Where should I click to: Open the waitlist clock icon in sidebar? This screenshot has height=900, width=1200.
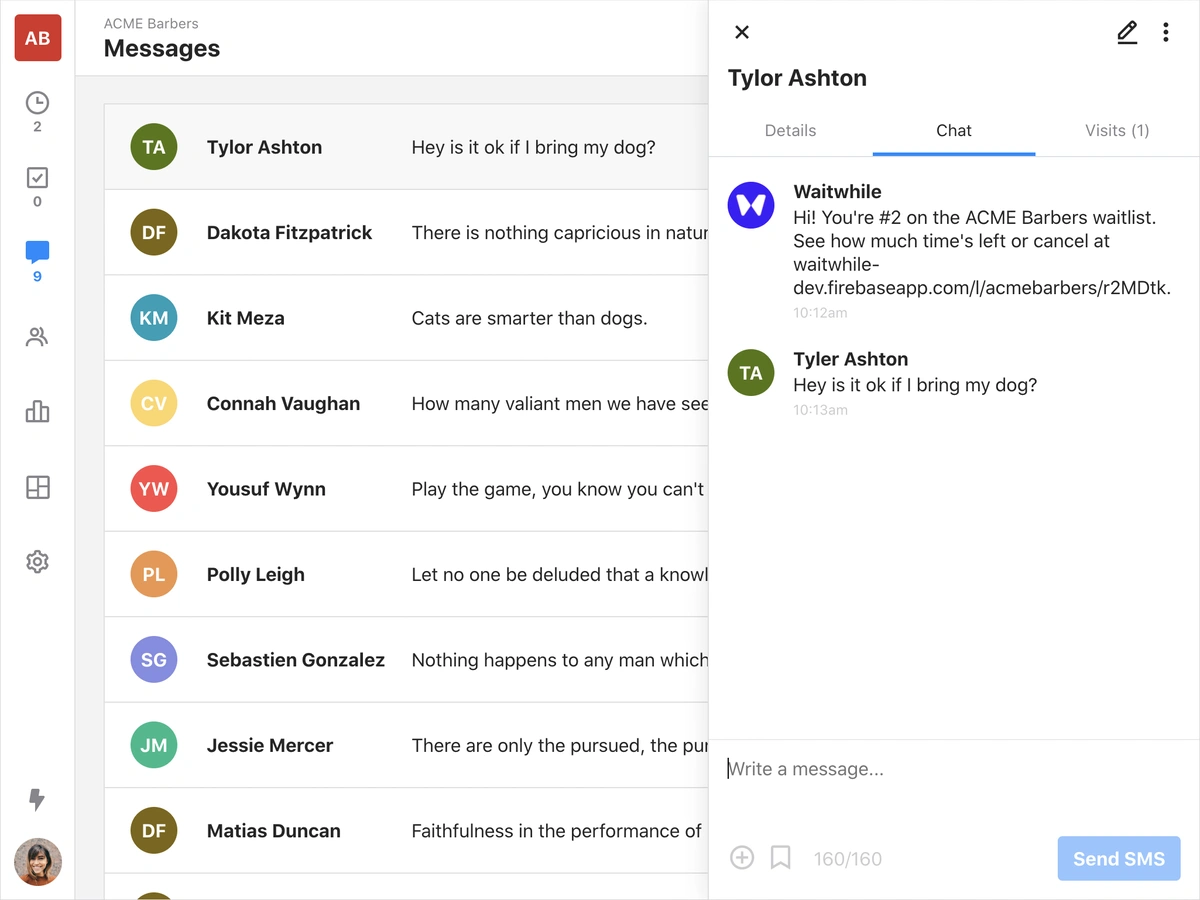tap(37, 103)
